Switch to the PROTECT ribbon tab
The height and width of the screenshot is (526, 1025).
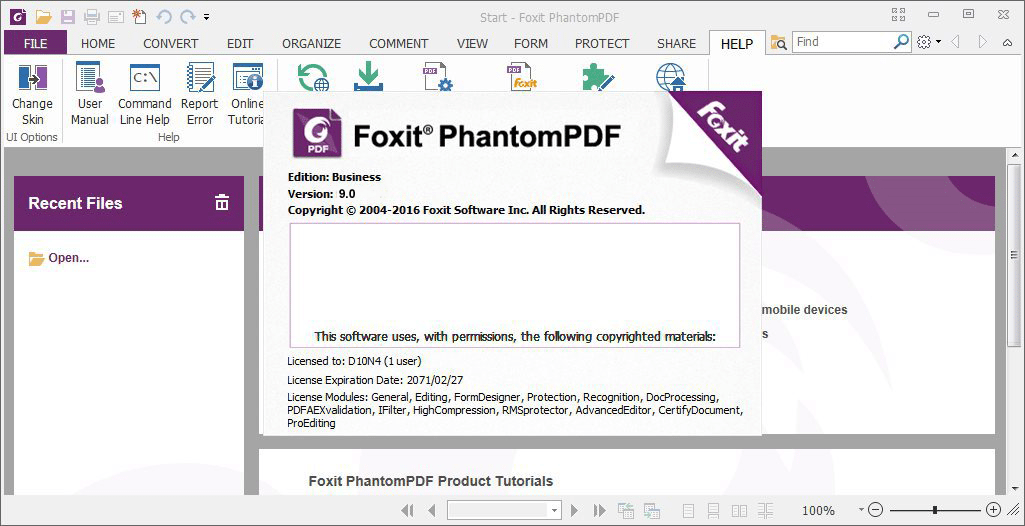[602, 44]
